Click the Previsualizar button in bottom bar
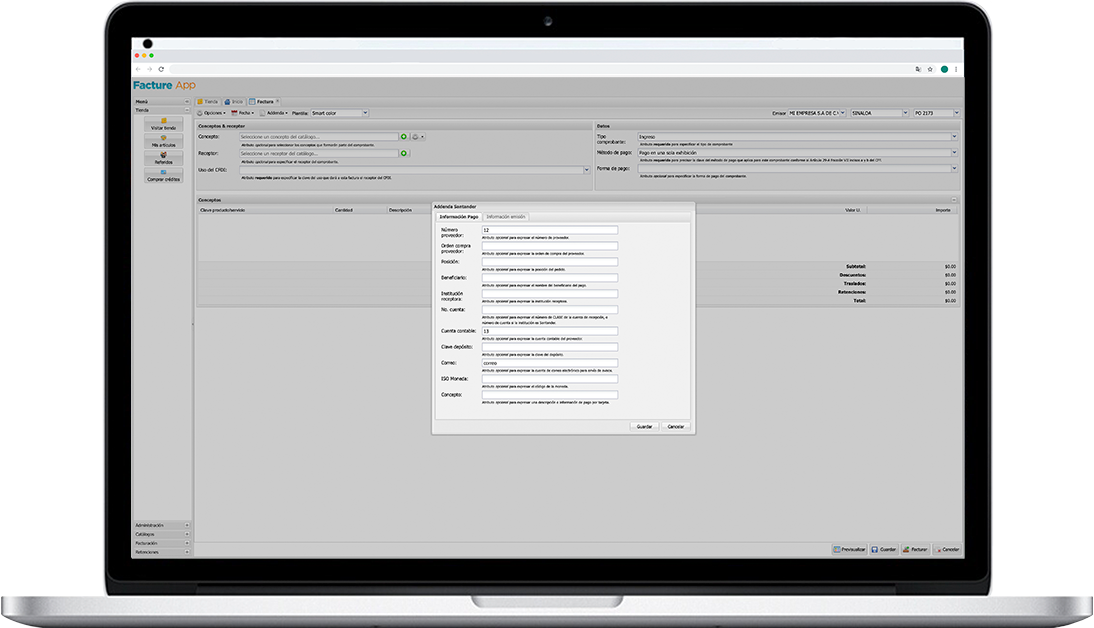Screen dimensions: 1094x628 849,549
